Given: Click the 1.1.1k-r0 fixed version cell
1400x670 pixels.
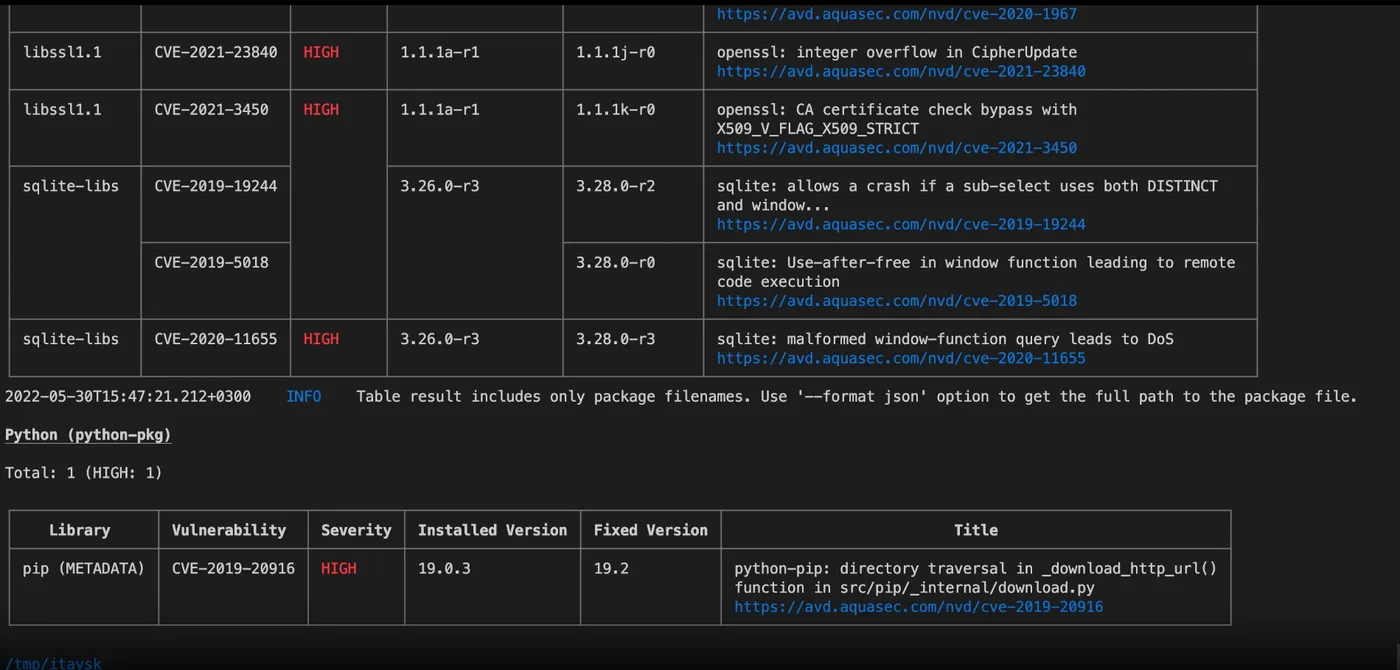Looking at the screenshot, I should click(x=615, y=110).
